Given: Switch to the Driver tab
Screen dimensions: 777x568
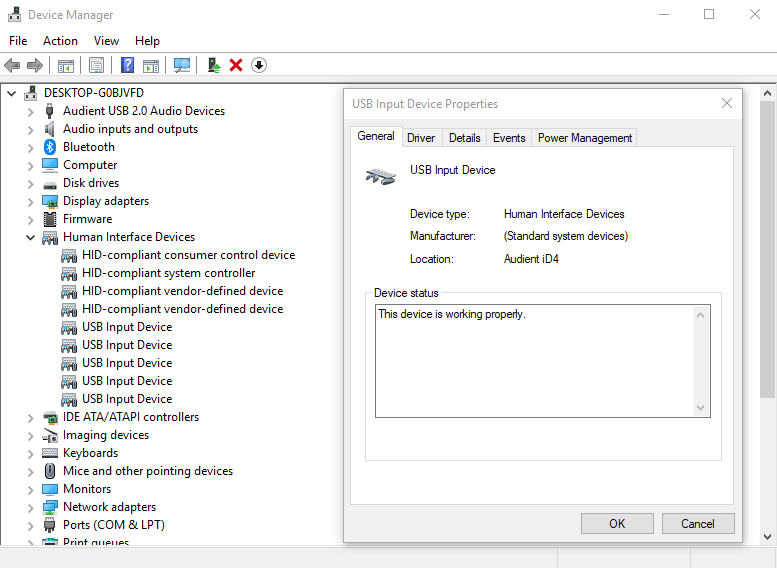Looking at the screenshot, I should [x=421, y=138].
